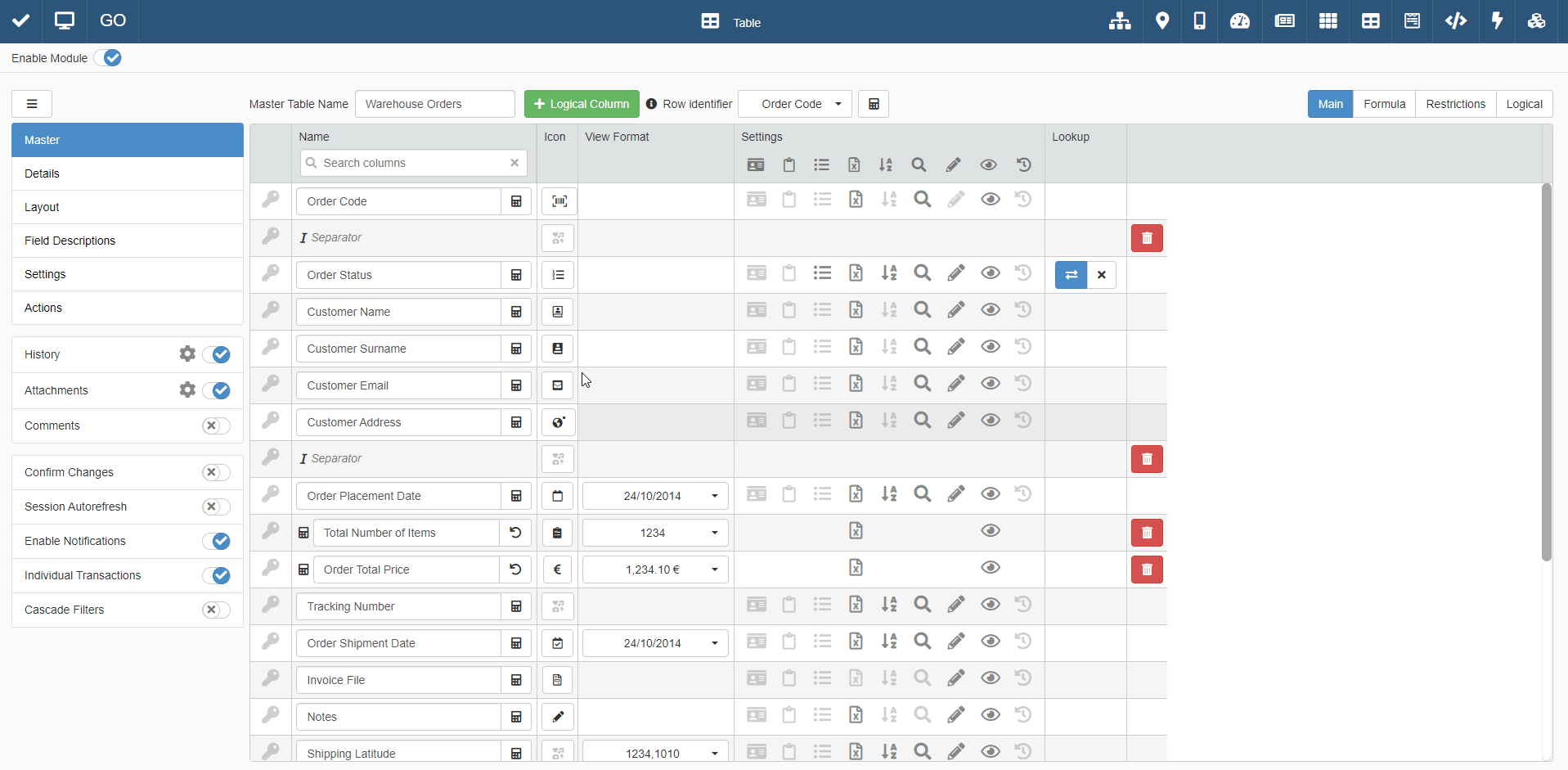Enable the Comments toggle
Viewport: 1568px width, 770px height.
pyautogui.click(x=216, y=426)
